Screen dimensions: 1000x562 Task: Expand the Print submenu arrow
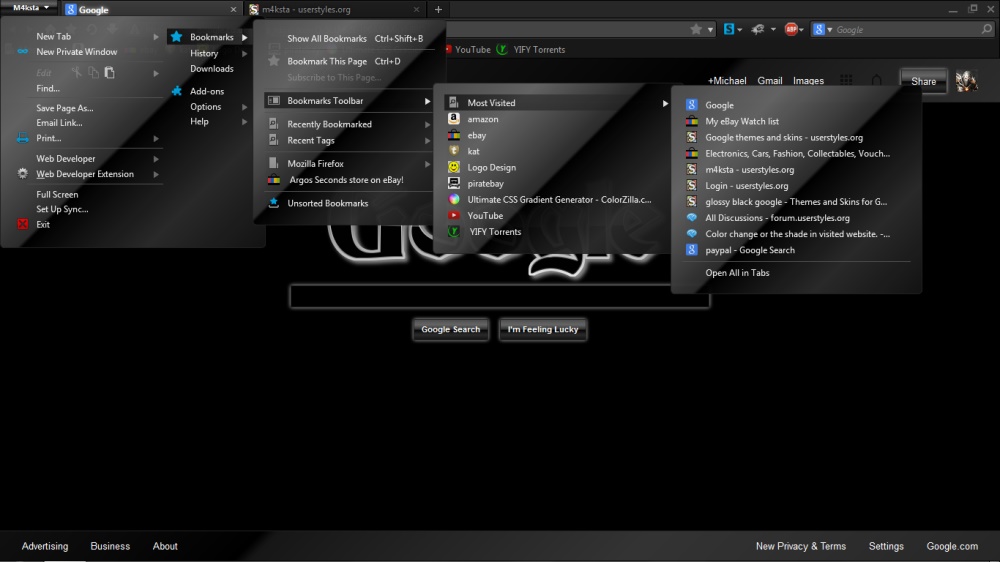[156, 138]
